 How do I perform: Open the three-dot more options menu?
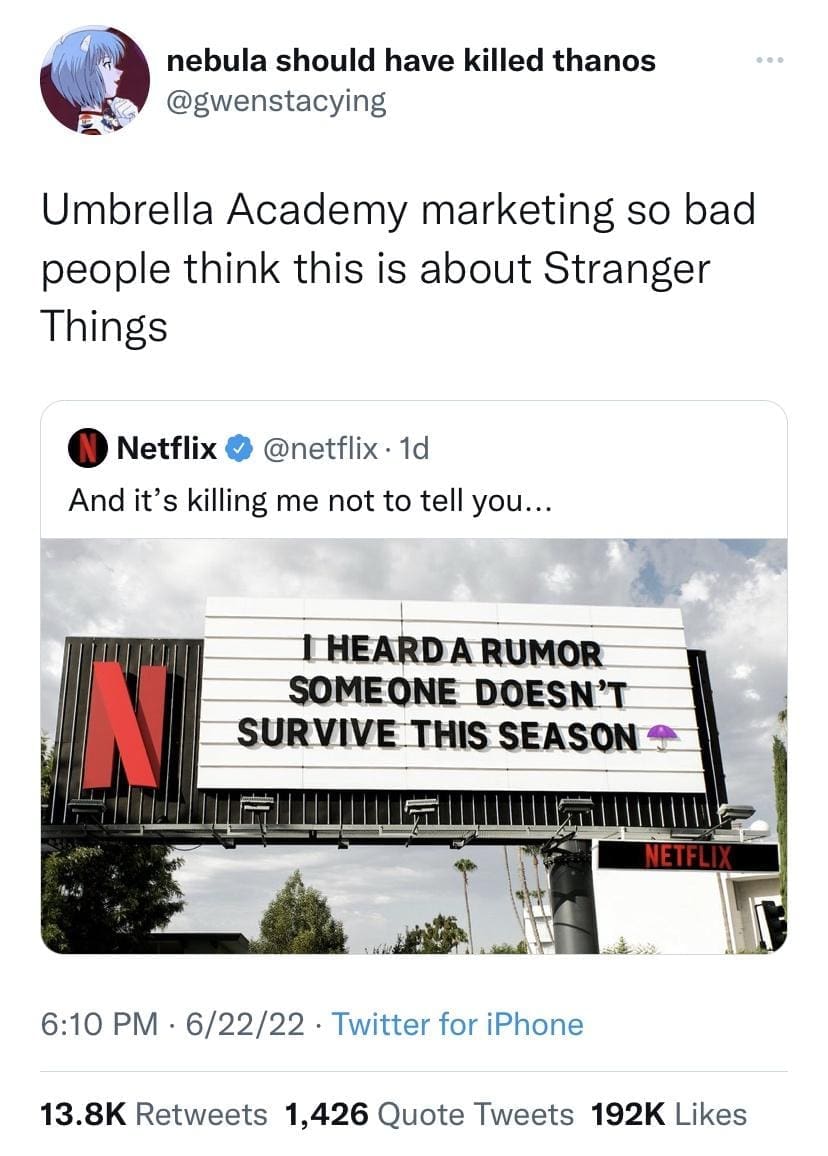(770, 60)
